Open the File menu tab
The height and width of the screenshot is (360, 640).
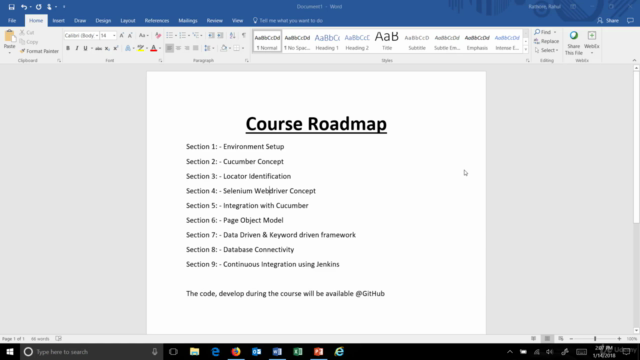tap(12, 20)
